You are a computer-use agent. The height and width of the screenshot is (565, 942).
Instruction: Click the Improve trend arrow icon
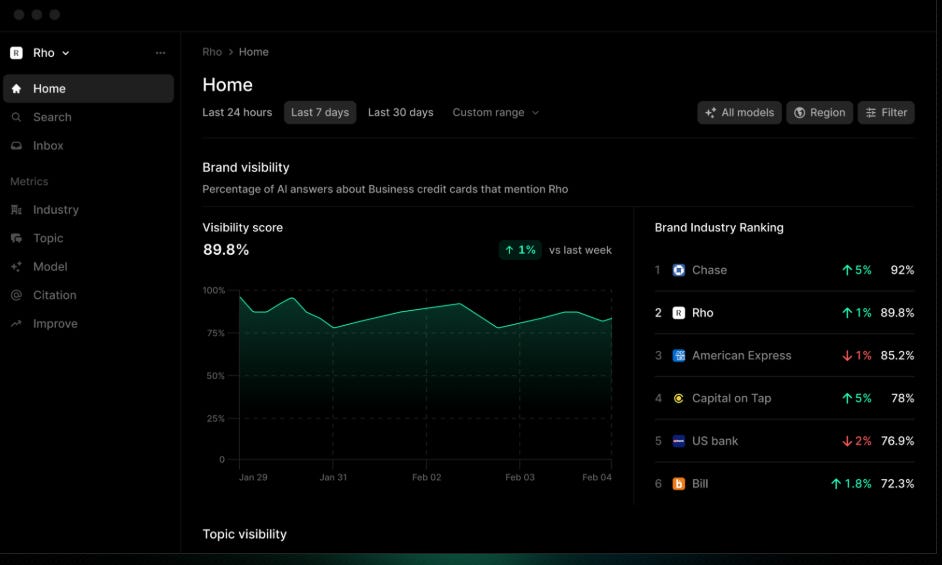click(16, 323)
